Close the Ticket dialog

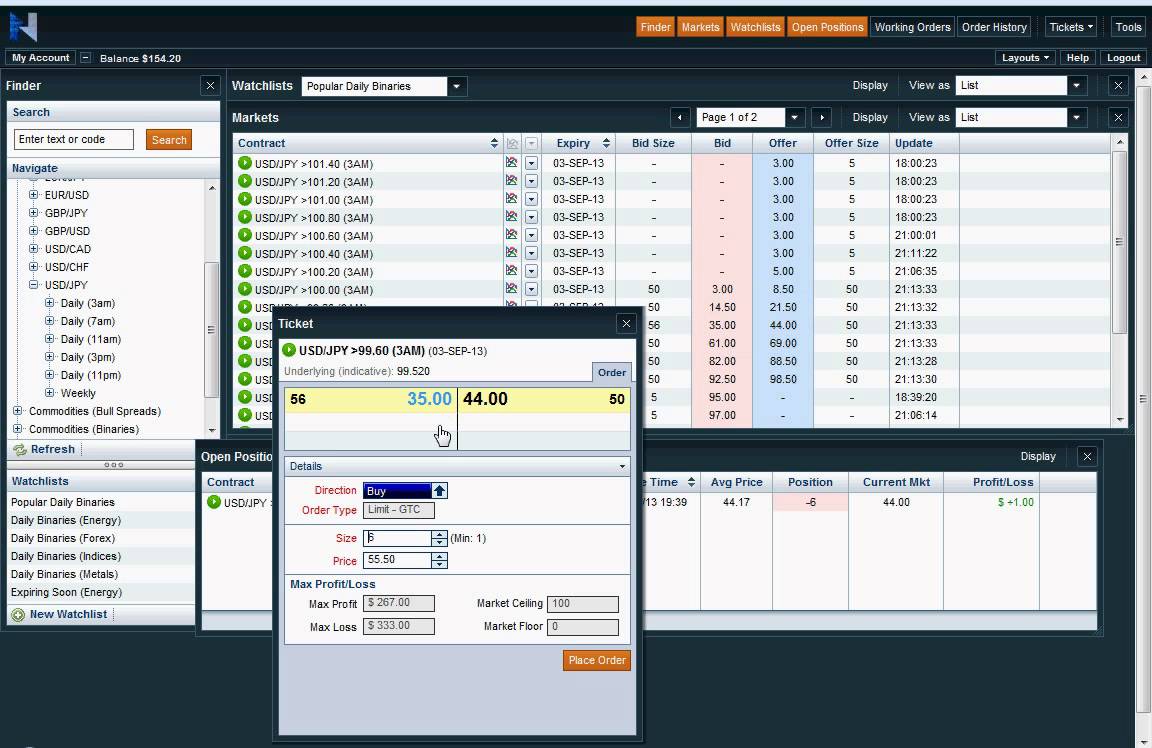click(626, 323)
